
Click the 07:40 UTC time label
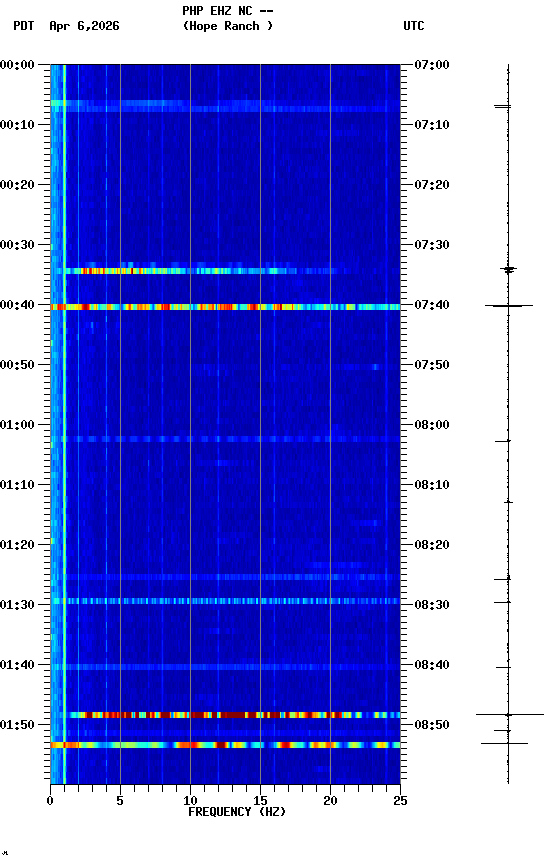pos(432,305)
